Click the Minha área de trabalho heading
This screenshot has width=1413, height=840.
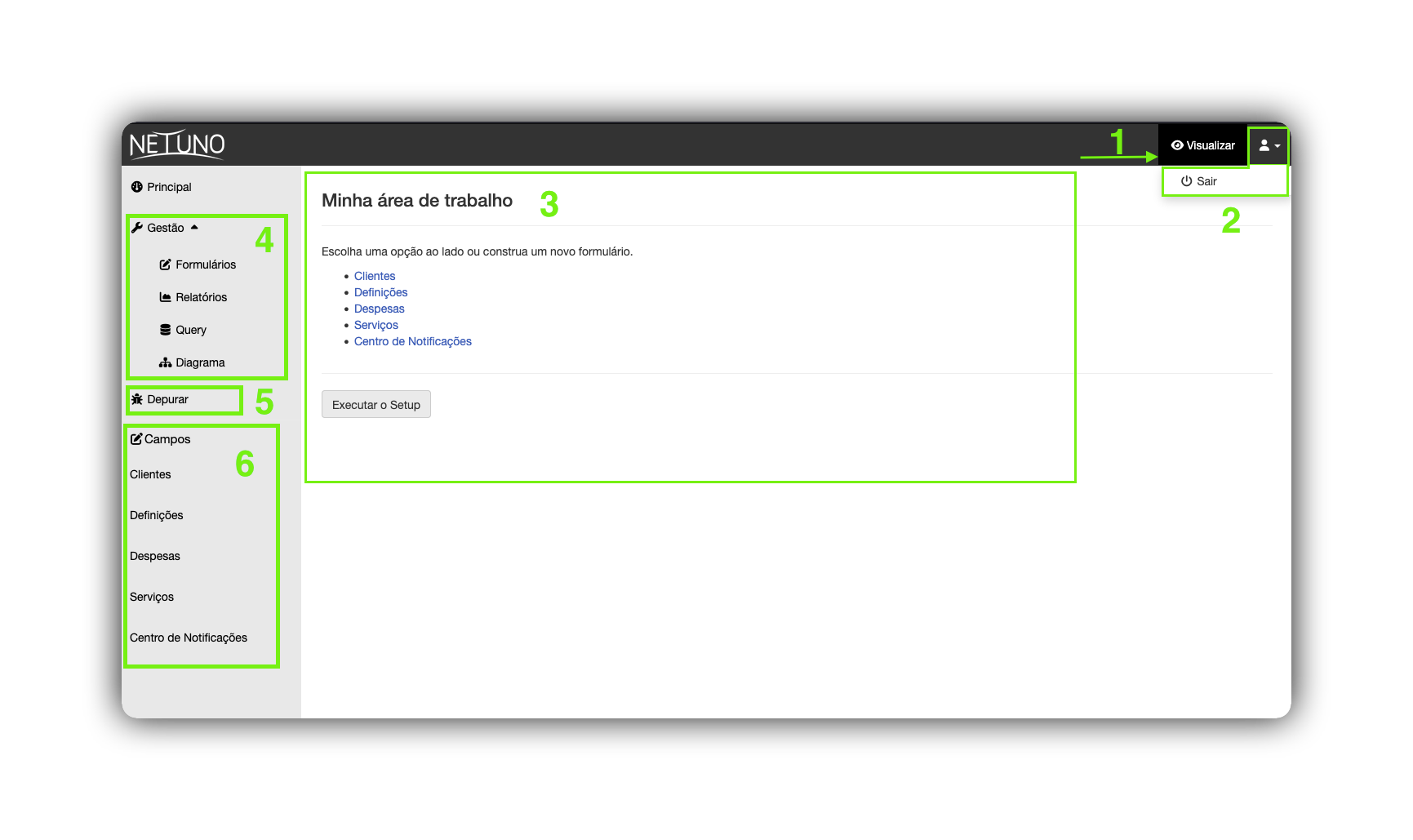coord(417,201)
